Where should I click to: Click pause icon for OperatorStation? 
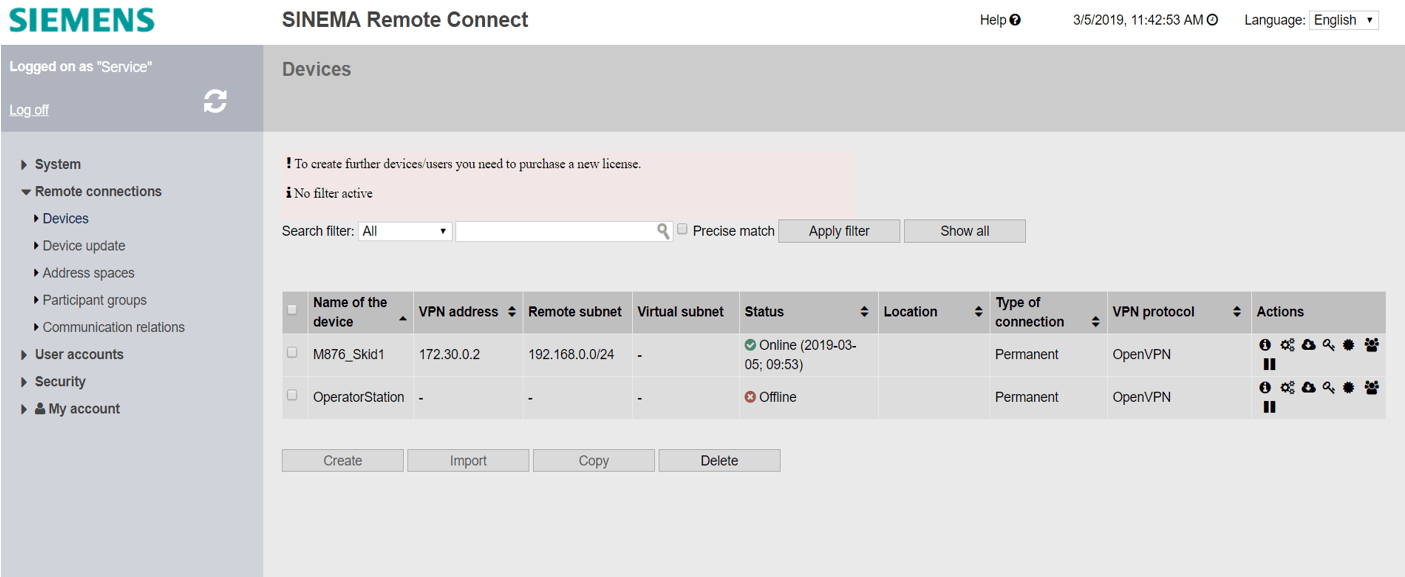[x=1269, y=407]
